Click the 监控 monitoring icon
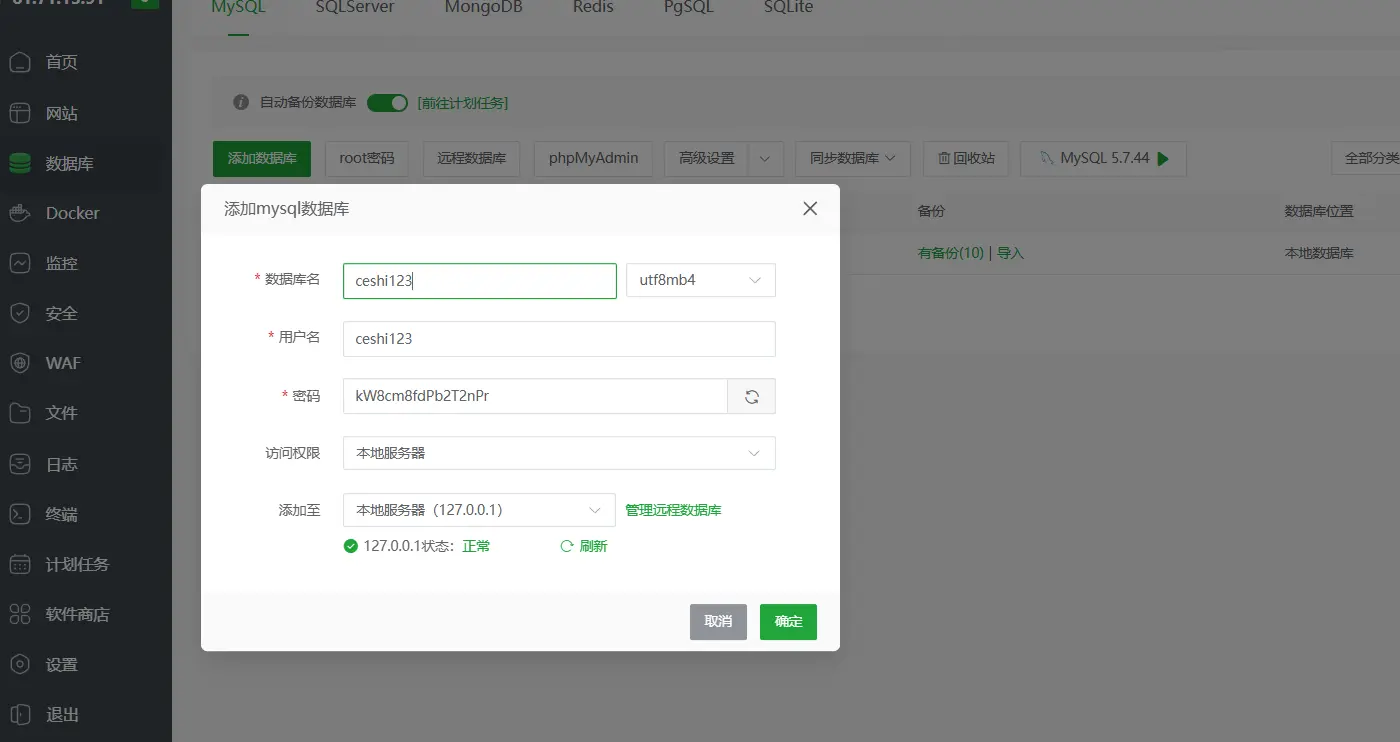The height and width of the screenshot is (742, 1400). tap(20, 263)
